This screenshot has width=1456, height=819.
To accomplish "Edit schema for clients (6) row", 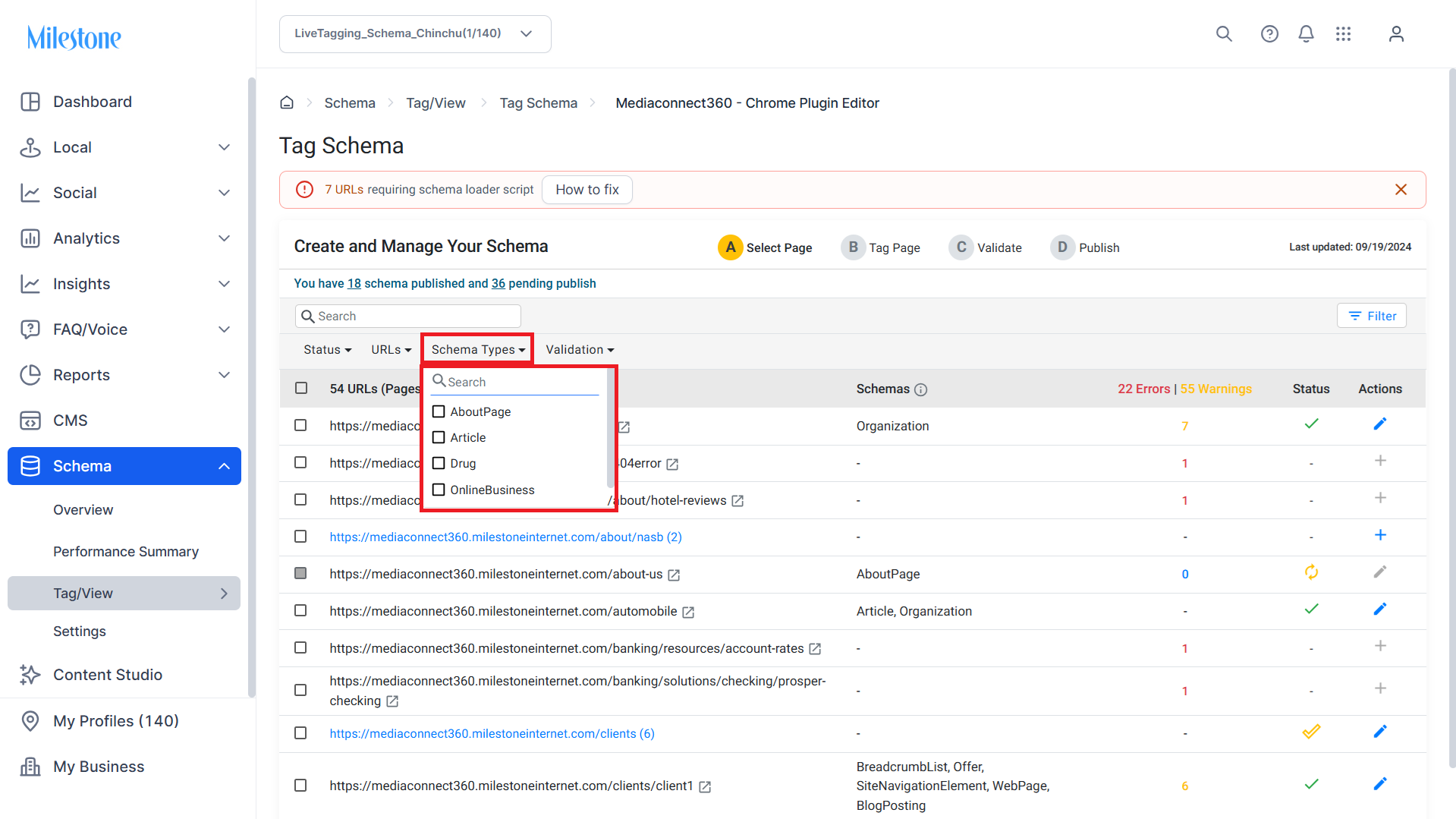I will coord(1380,731).
